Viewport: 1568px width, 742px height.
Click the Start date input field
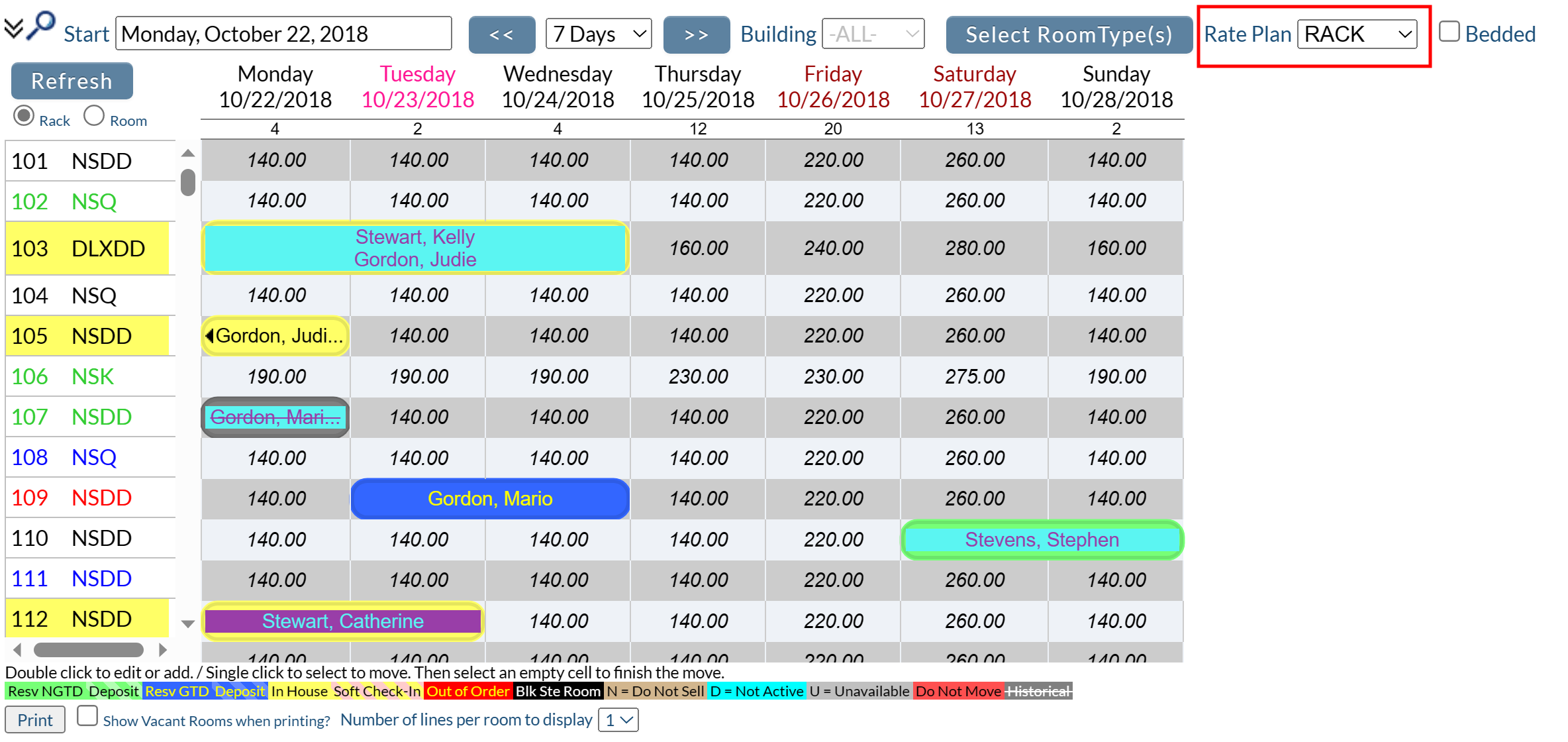pyautogui.click(x=283, y=34)
